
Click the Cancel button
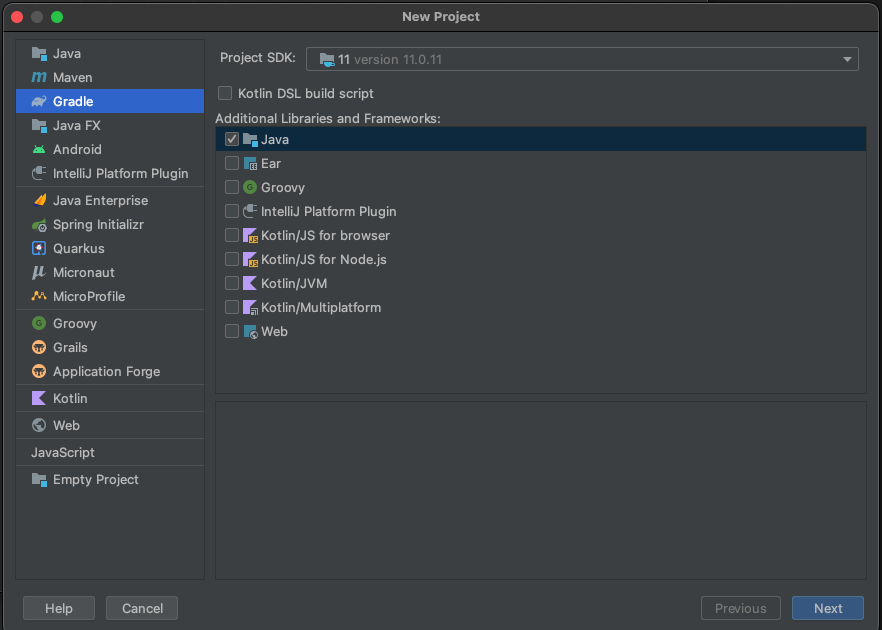tap(142, 608)
